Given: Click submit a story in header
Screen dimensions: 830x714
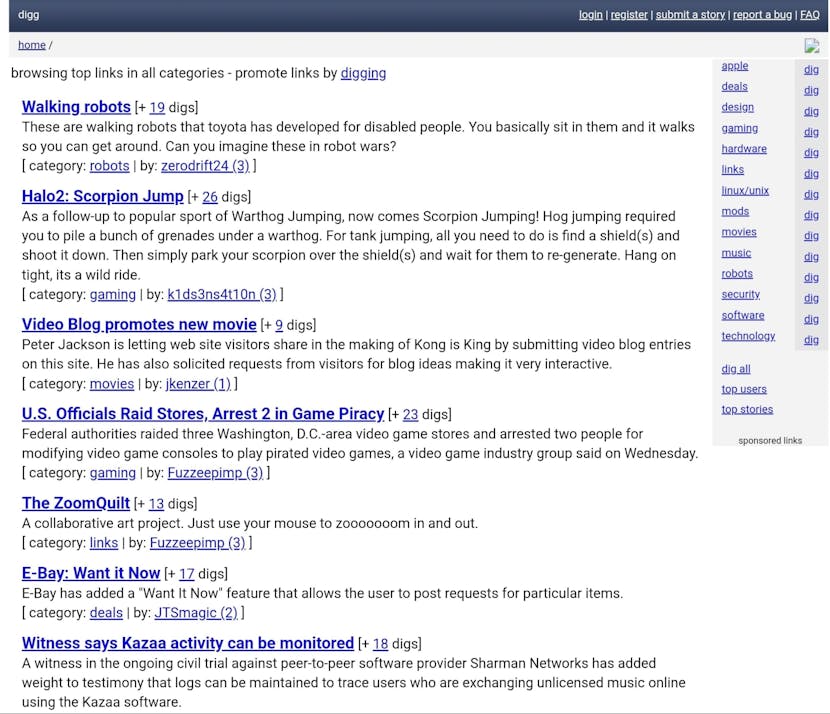Looking at the screenshot, I should 690,15.
